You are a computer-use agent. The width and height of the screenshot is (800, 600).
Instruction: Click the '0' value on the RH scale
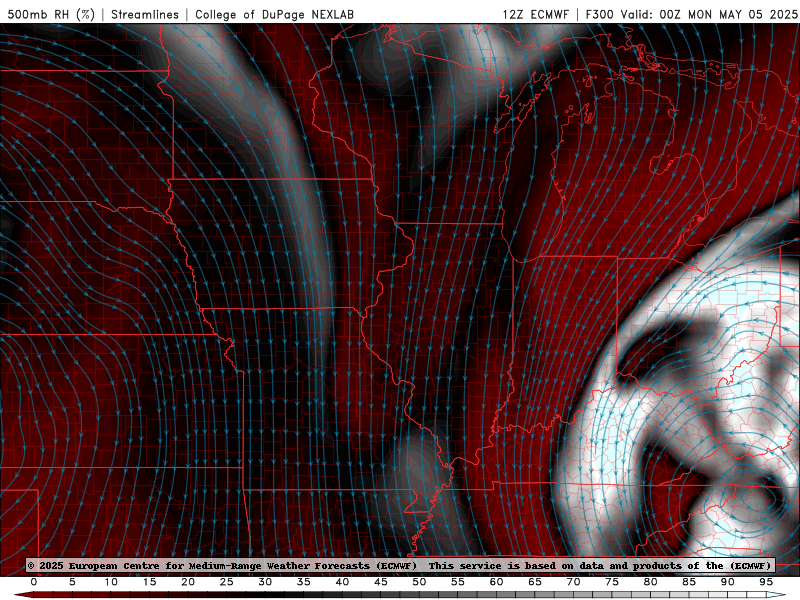pyautogui.click(x=34, y=582)
